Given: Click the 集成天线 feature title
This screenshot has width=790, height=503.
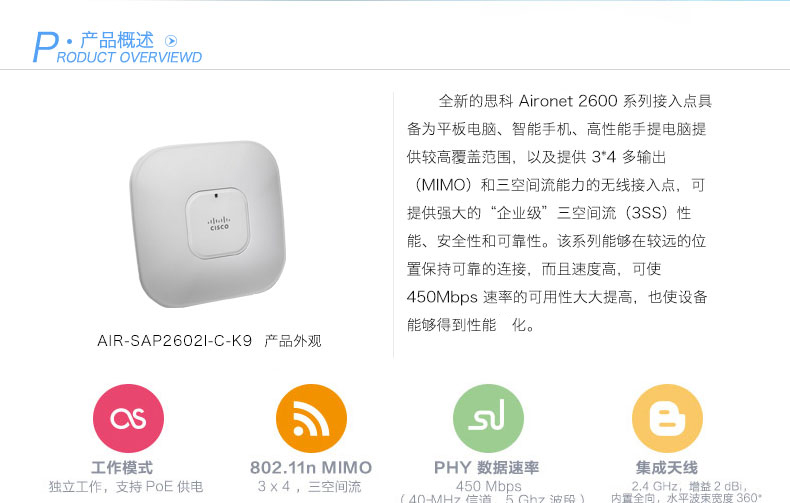Looking at the screenshot, I should [x=667, y=467].
